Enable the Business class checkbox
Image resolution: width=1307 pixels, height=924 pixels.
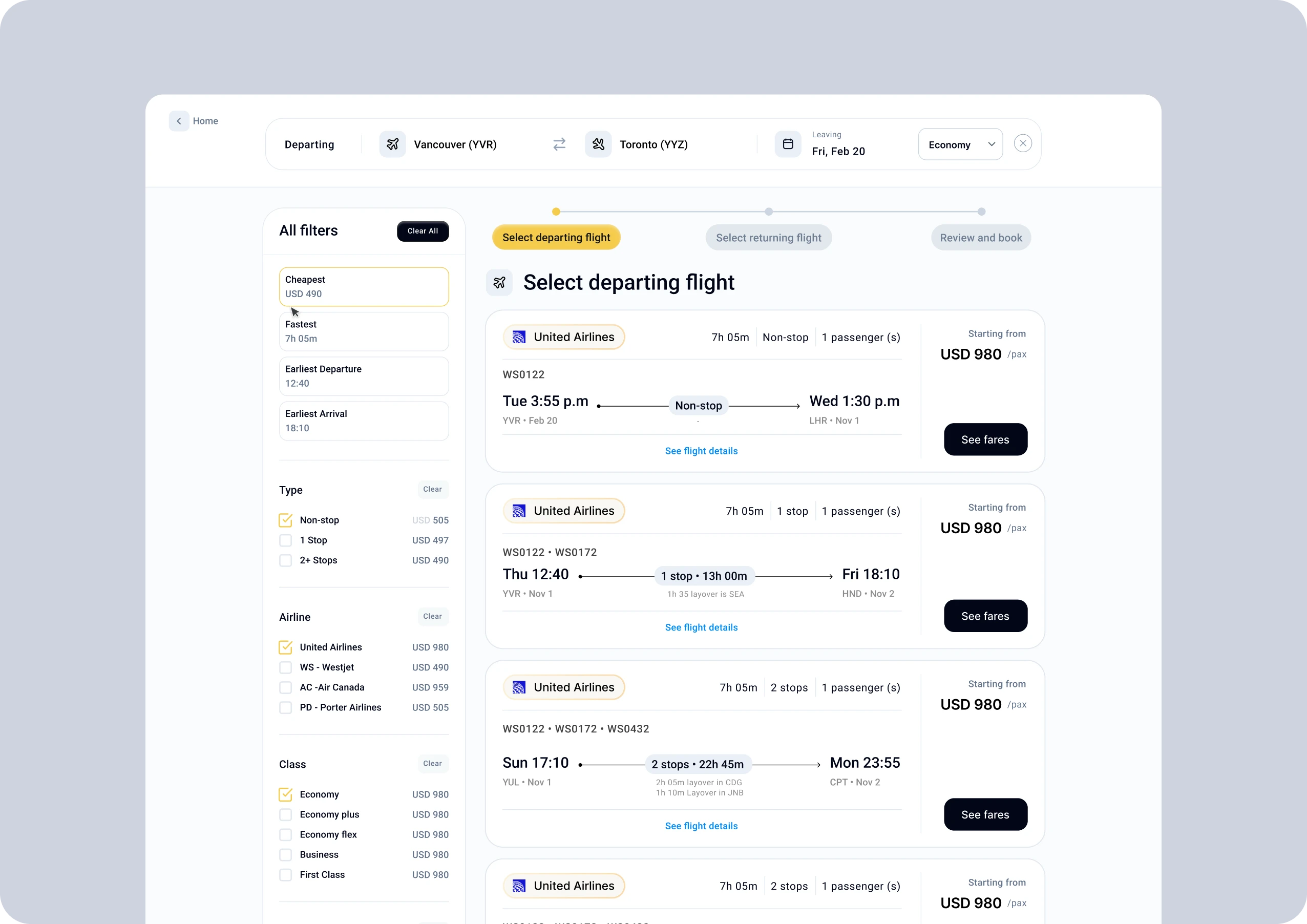(x=286, y=854)
